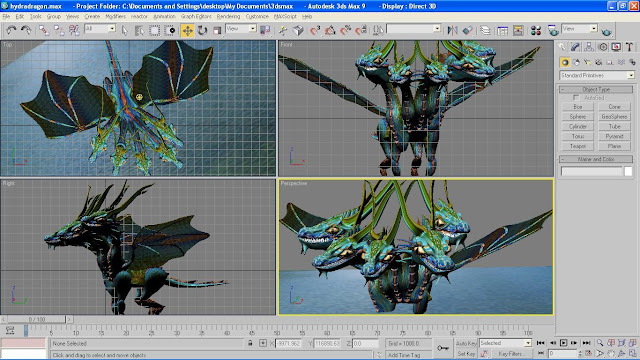Switch to the Utilities hammer tab

(x=629, y=47)
